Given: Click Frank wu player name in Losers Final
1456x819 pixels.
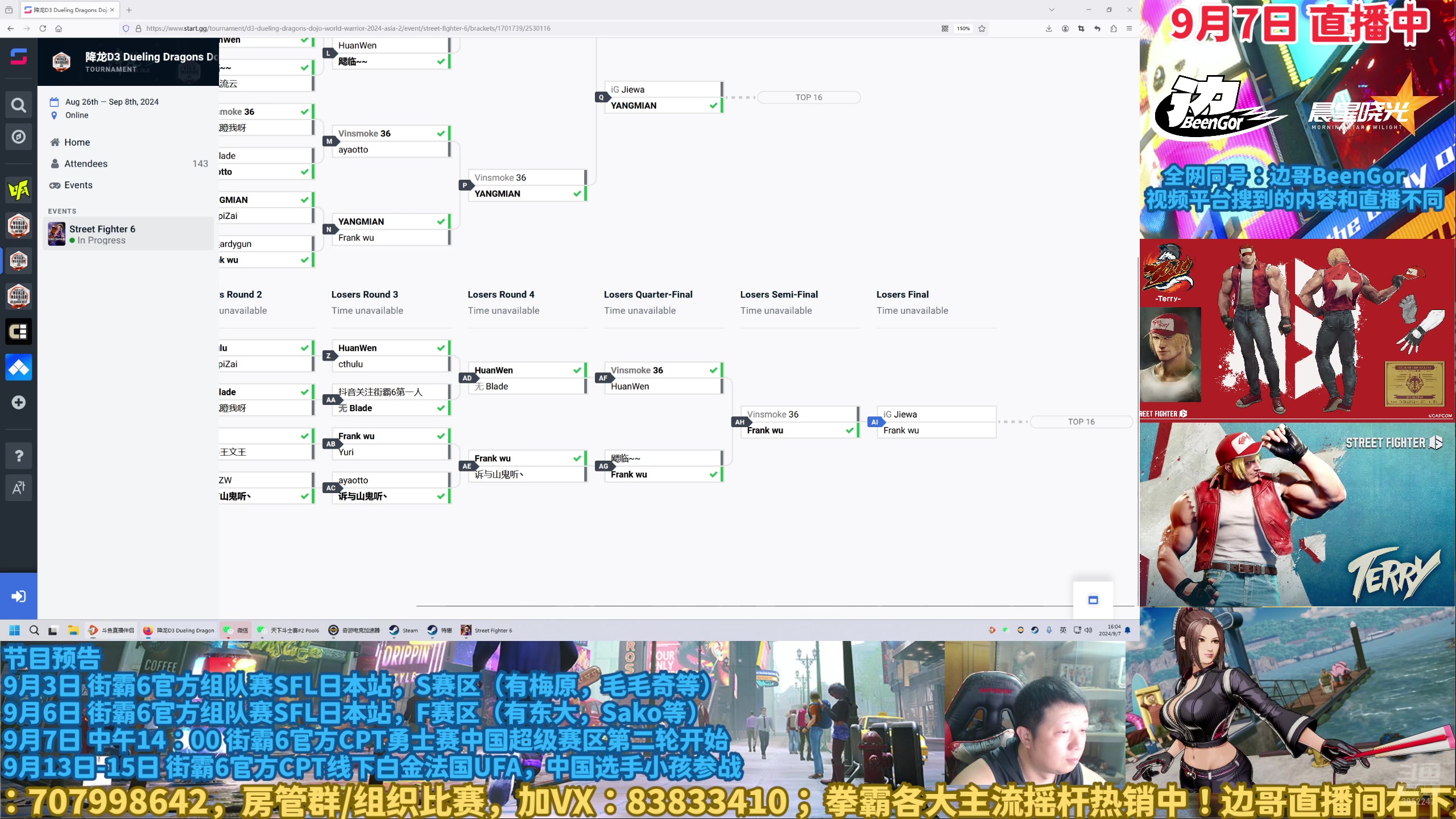Looking at the screenshot, I should (x=901, y=430).
